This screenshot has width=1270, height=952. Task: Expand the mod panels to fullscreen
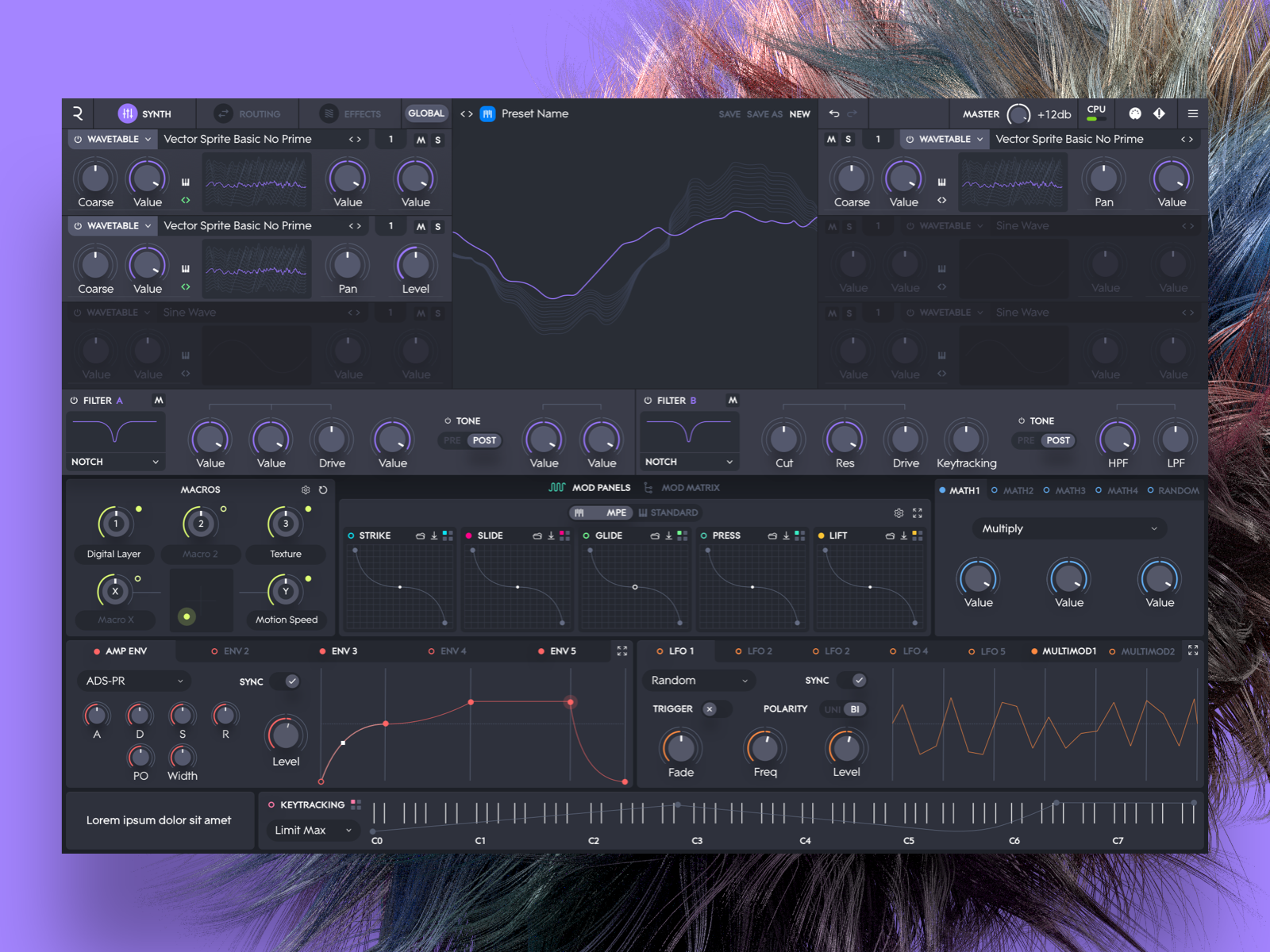click(918, 512)
